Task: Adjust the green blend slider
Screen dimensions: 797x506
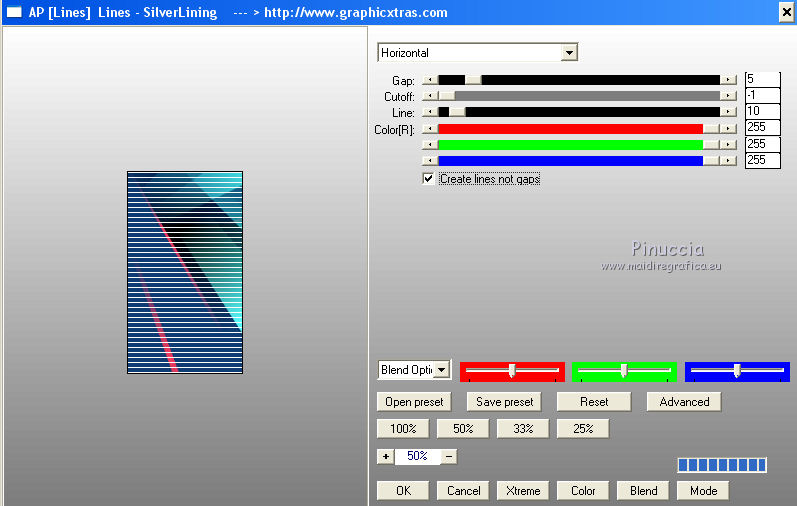Action: (624, 371)
